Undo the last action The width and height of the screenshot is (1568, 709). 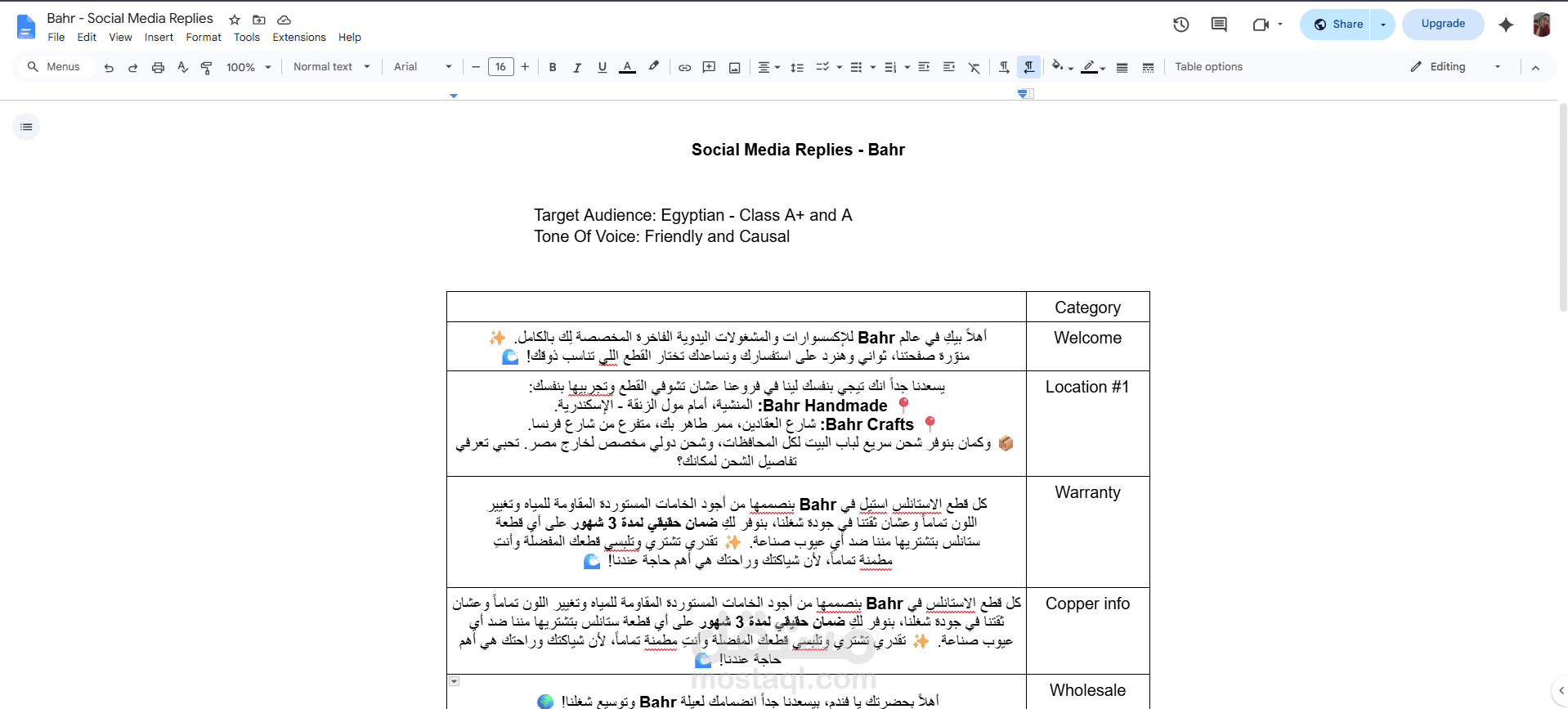point(109,67)
